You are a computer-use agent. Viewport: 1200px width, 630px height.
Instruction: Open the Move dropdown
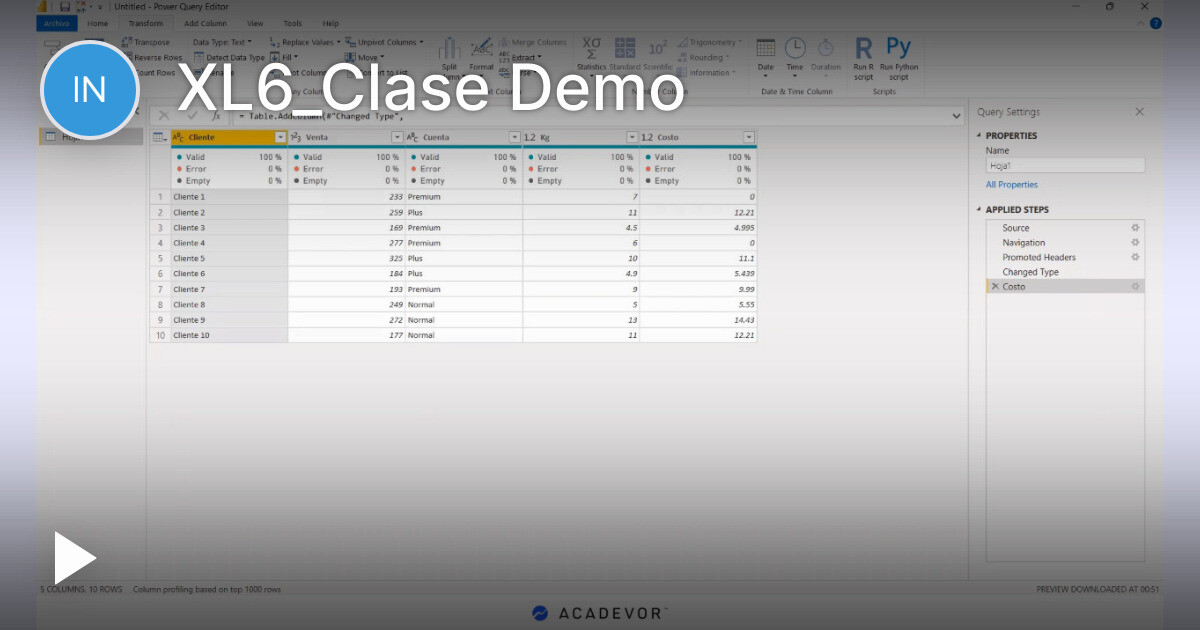[363, 57]
